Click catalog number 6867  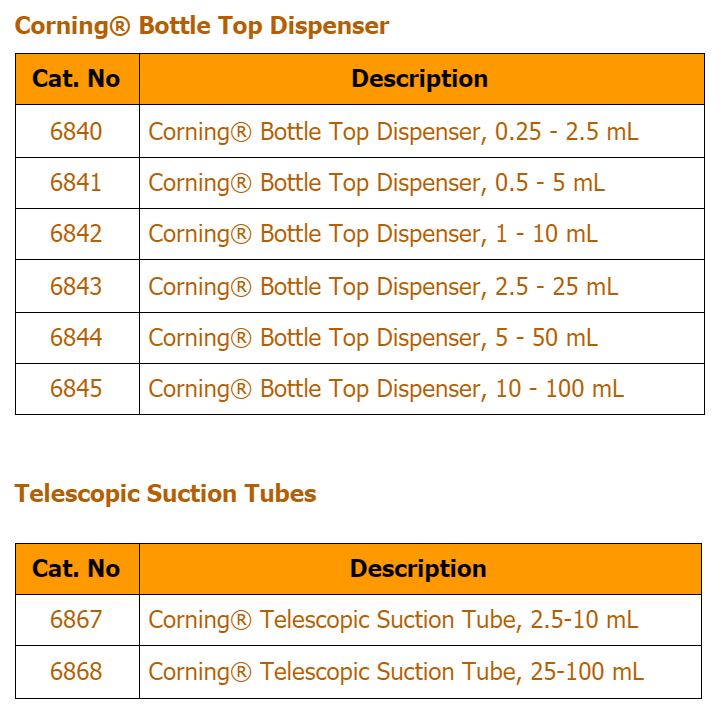pos(76,619)
